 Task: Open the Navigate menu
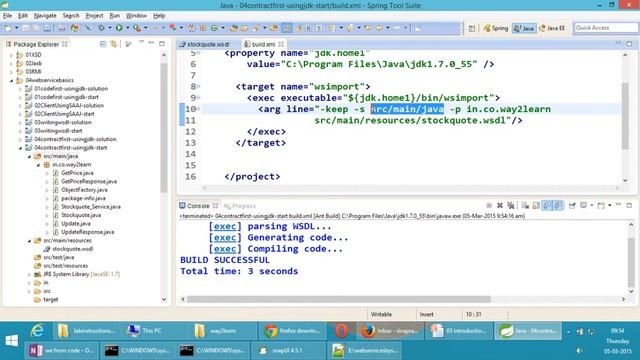point(45,16)
